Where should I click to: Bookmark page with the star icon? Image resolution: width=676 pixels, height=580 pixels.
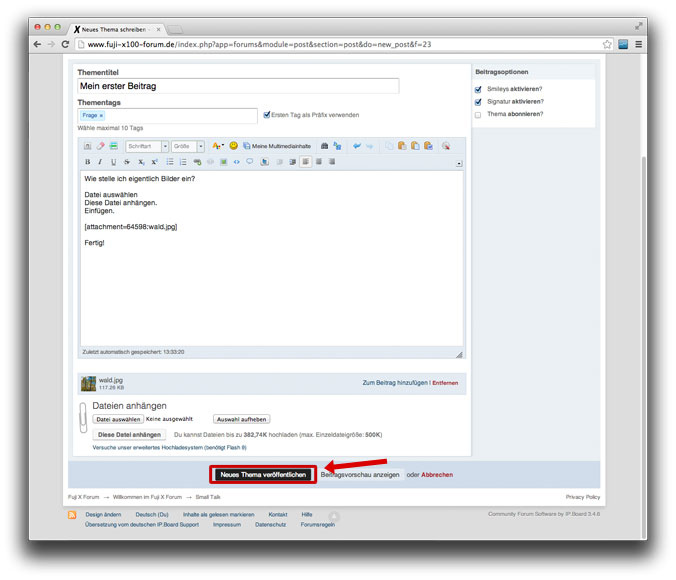(x=607, y=44)
